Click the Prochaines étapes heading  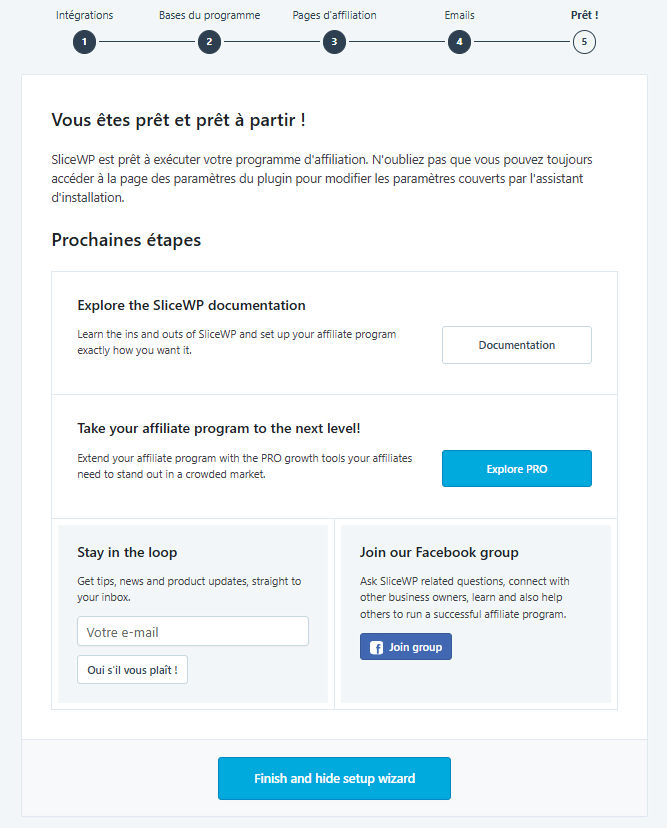coord(126,241)
